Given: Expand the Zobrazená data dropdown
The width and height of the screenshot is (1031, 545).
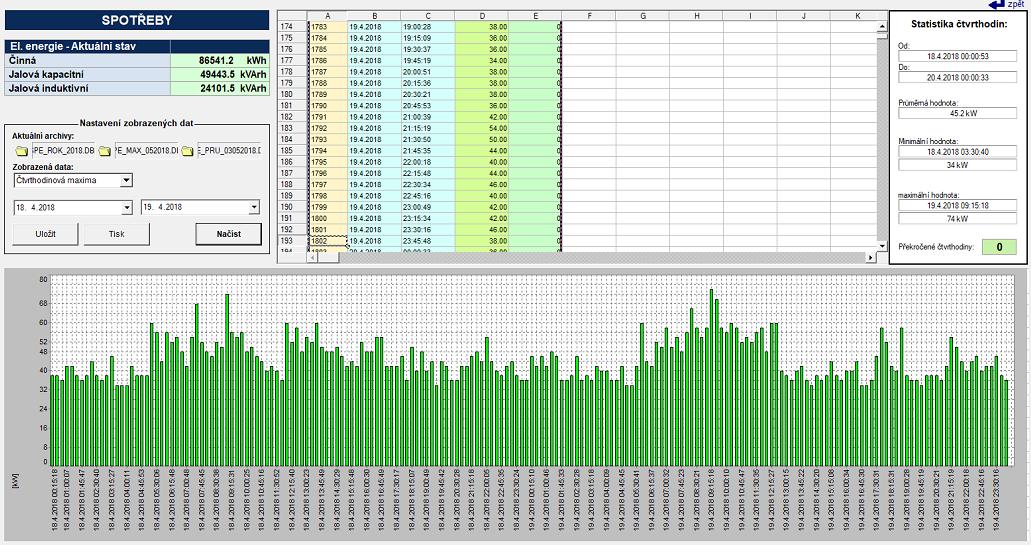Looking at the screenshot, I should pos(125,181).
